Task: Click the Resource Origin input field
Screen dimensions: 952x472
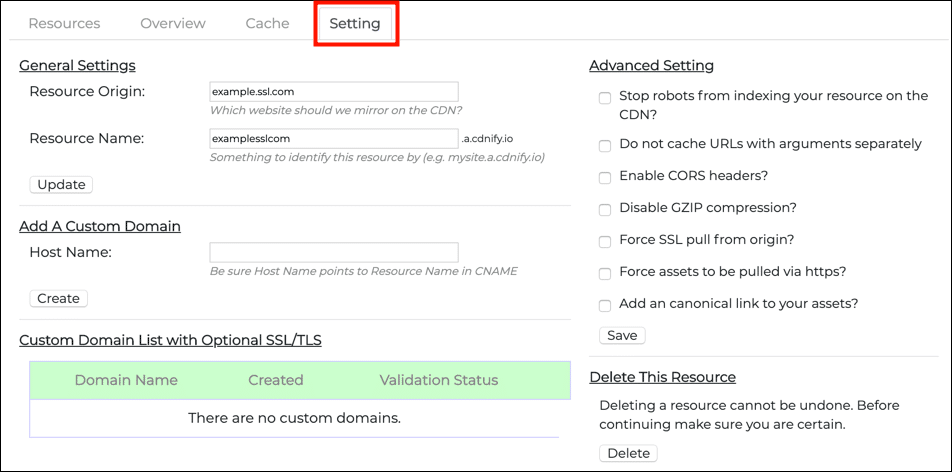Action: (333, 92)
